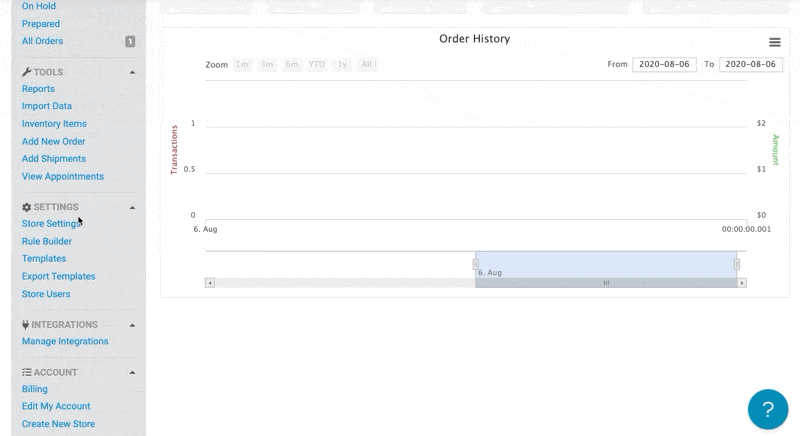Go to Inventory Items

click(54, 124)
